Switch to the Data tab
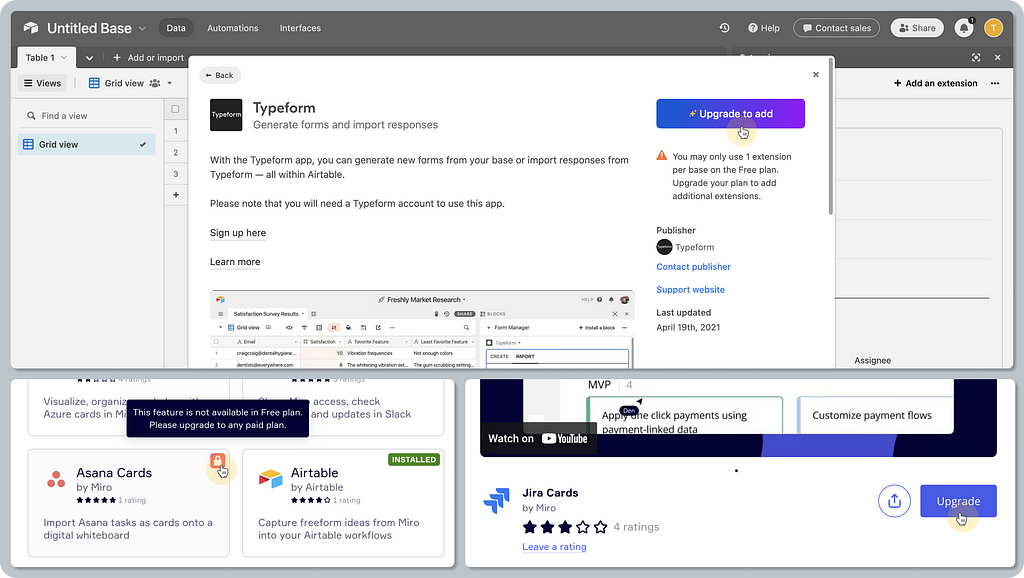This screenshot has height=578, width=1024. [176, 28]
